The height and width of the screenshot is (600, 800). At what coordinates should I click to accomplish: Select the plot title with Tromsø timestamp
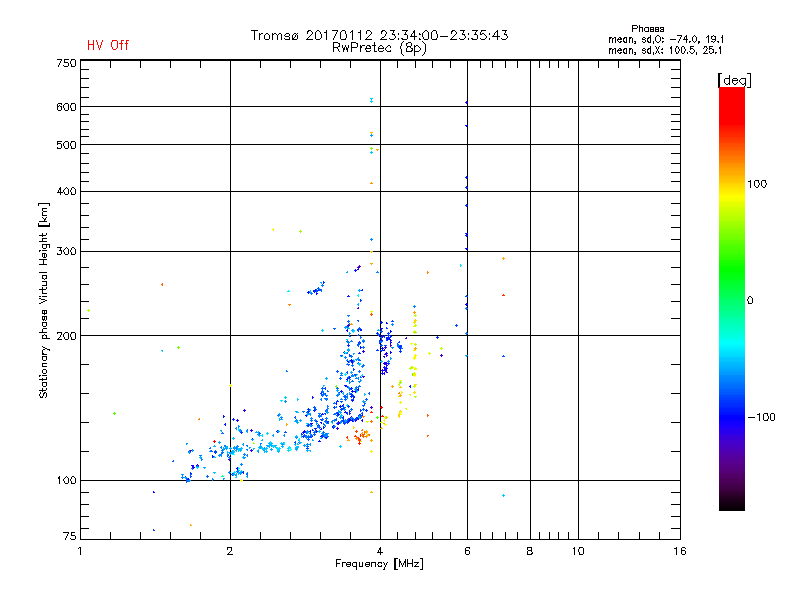pyautogui.click(x=379, y=35)
